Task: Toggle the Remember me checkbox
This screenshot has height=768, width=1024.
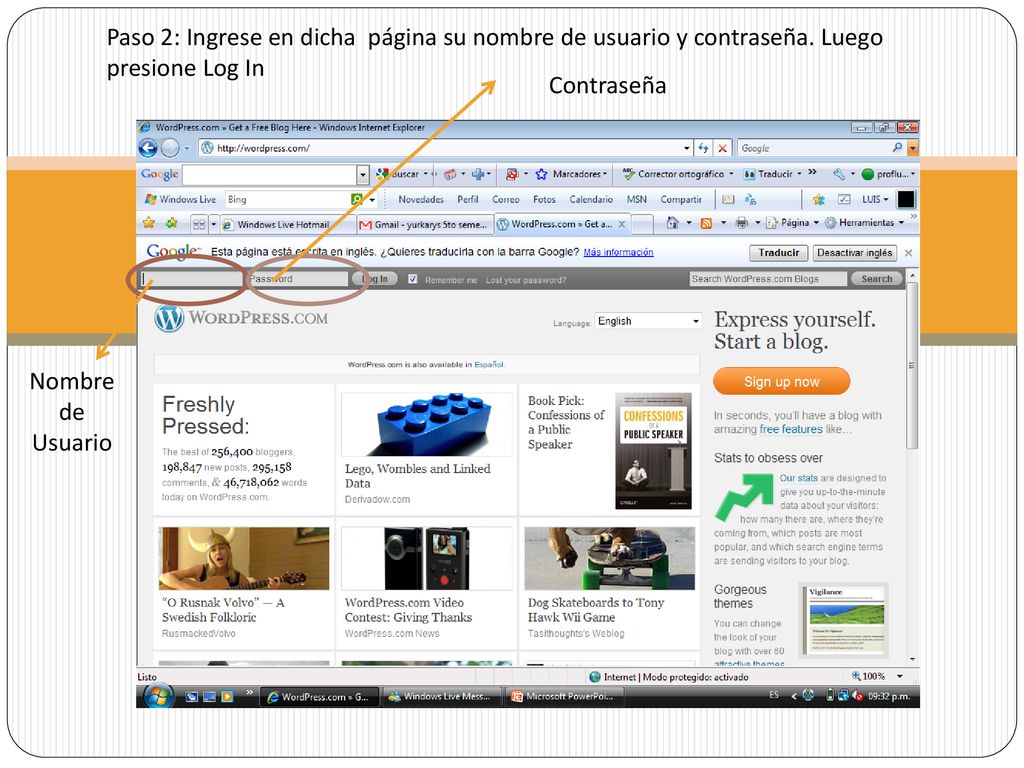Action: (413, 279)
